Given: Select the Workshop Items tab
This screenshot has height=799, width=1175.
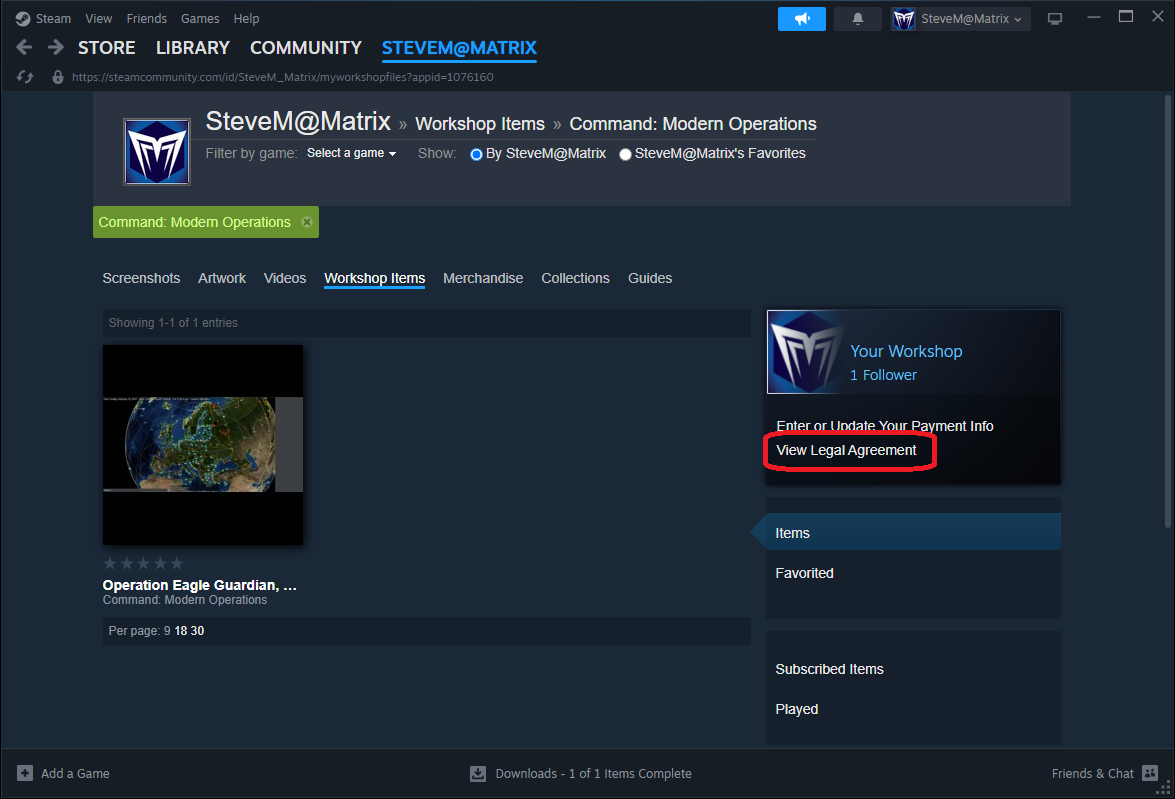Looking at the screenshot, I should [375, 278].
